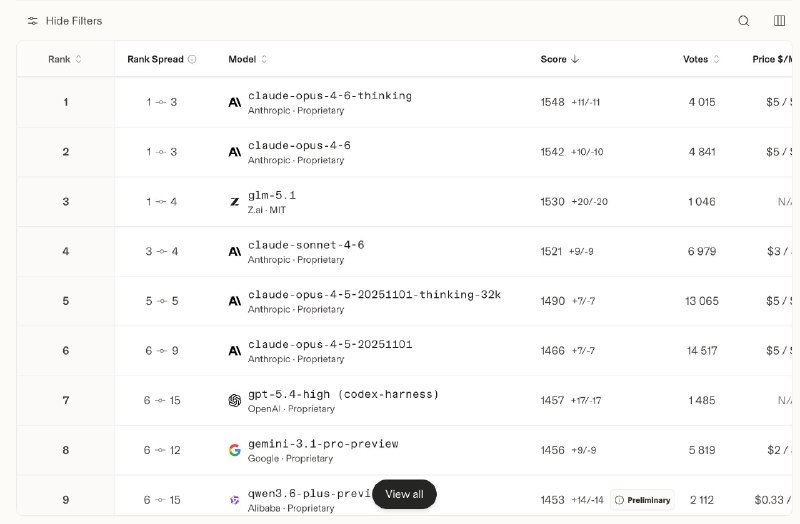Click the Alibaba logo beside qwen3.6-plus
Viewport: 800px width, 524px height.
[x=234, y=500]
